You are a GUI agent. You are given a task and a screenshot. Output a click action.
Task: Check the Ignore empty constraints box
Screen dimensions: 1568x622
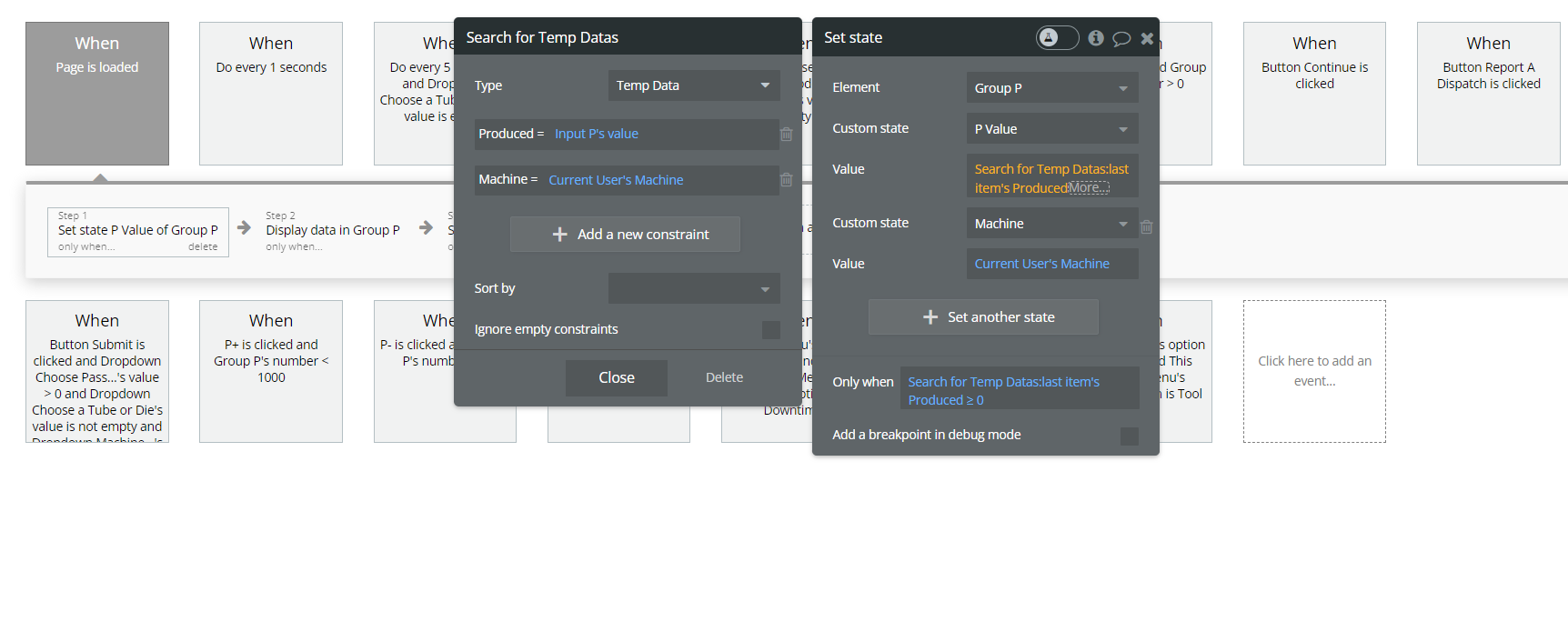[x=771, y=330]
